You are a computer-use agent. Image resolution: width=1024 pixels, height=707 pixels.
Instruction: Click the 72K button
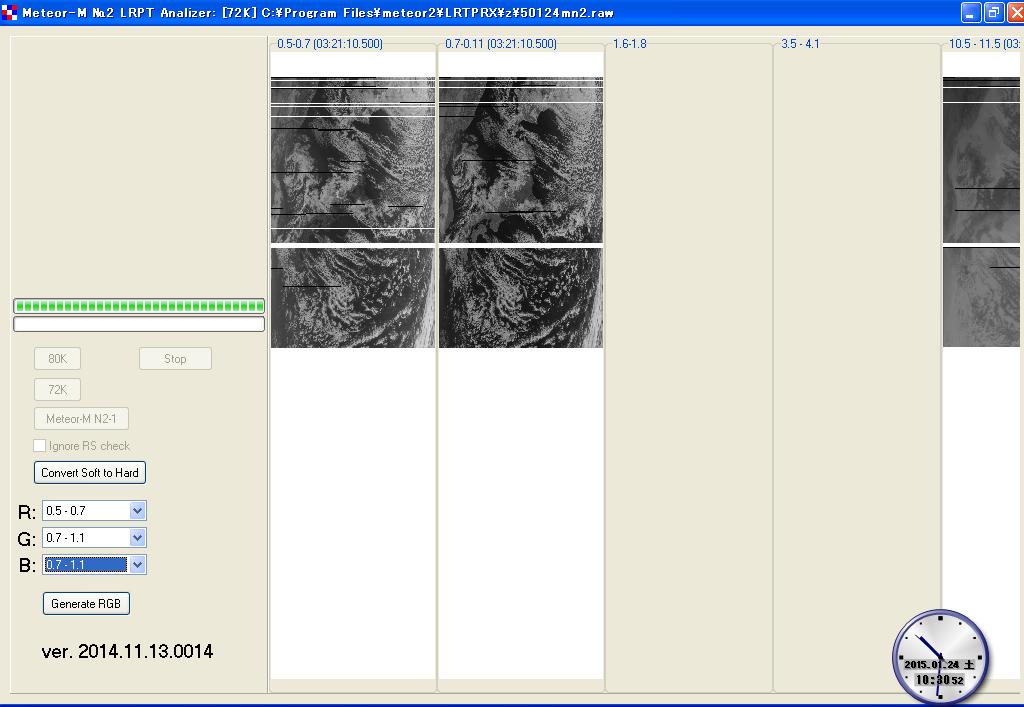57,390
